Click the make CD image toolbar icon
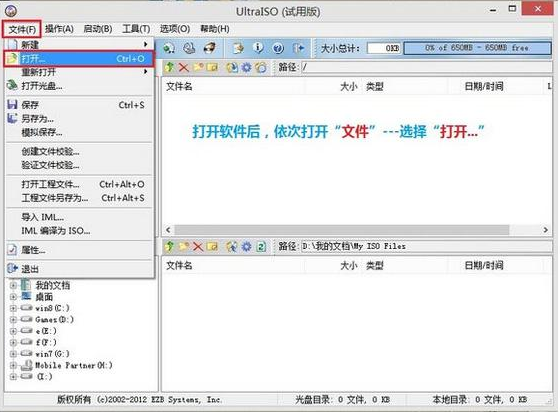Image resolution: width=560 pixels, height=412 pixels. click(169, 48)
